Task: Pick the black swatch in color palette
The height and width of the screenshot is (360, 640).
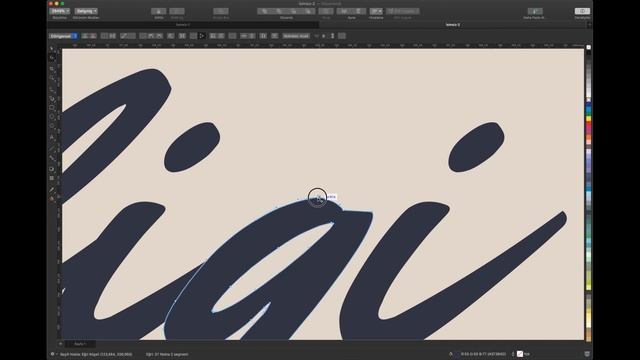Action: pos(589,53)
